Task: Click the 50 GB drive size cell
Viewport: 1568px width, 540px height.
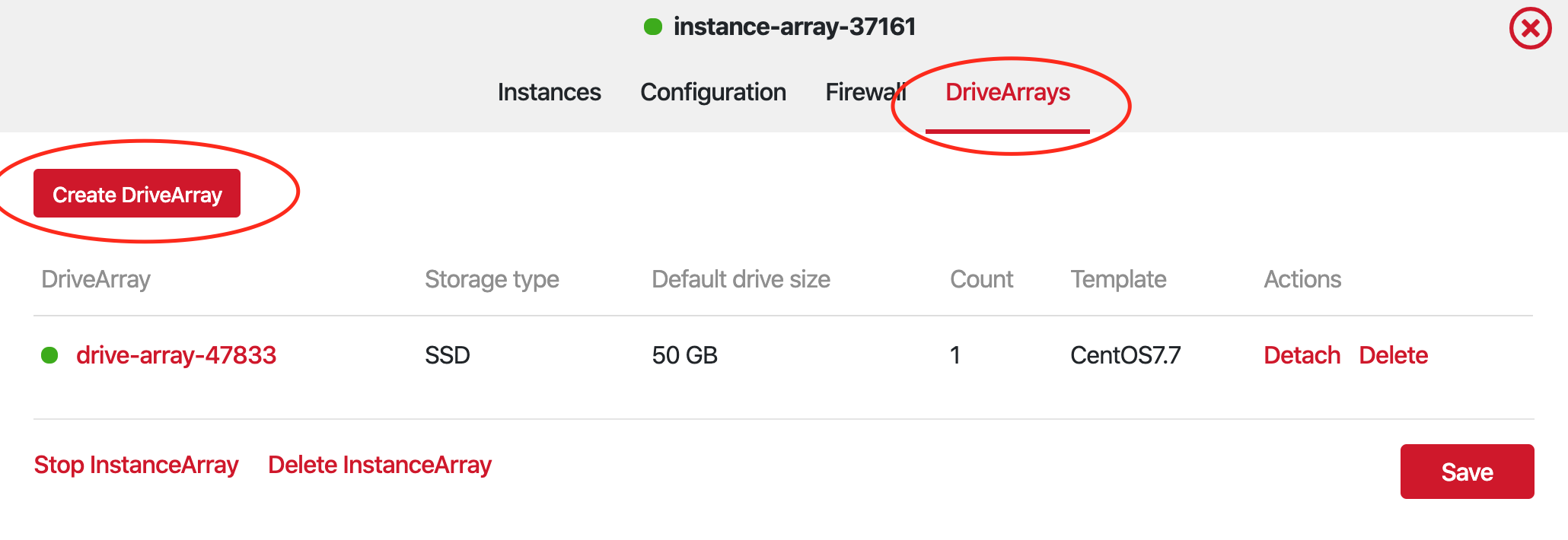Action: click(684, 355)
